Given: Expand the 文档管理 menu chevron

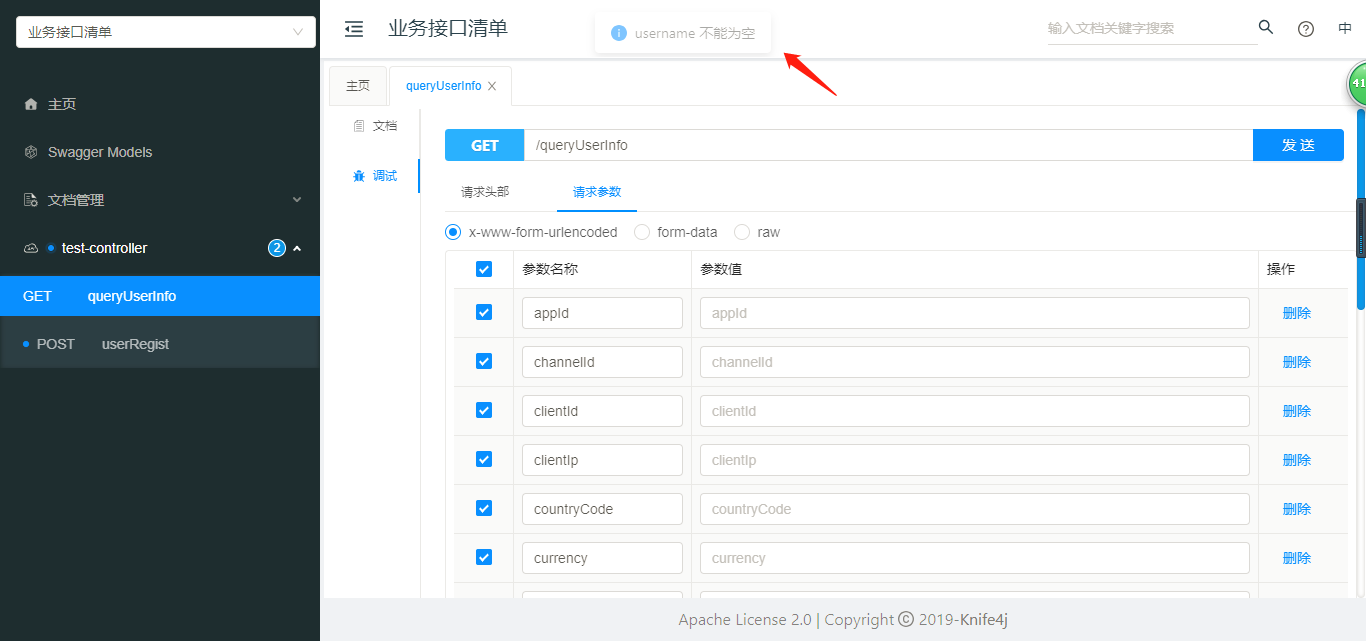Looking at the screenshot, I should tap(297, 200).
